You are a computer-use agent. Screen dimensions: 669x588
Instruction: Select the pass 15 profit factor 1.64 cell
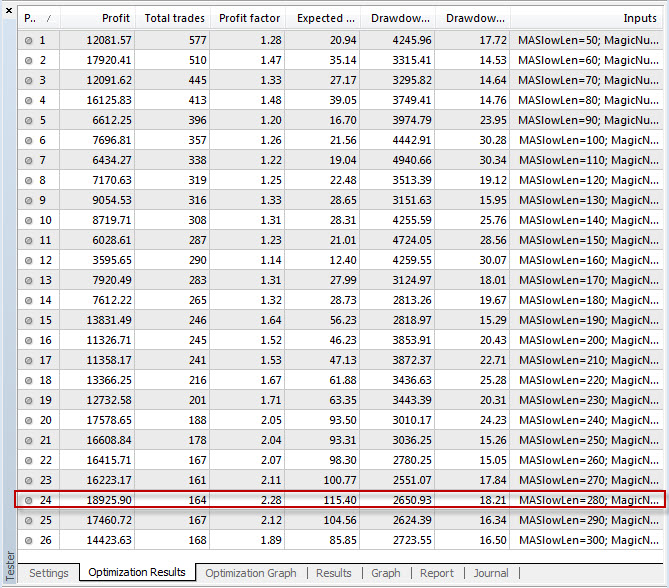[248, 320]
